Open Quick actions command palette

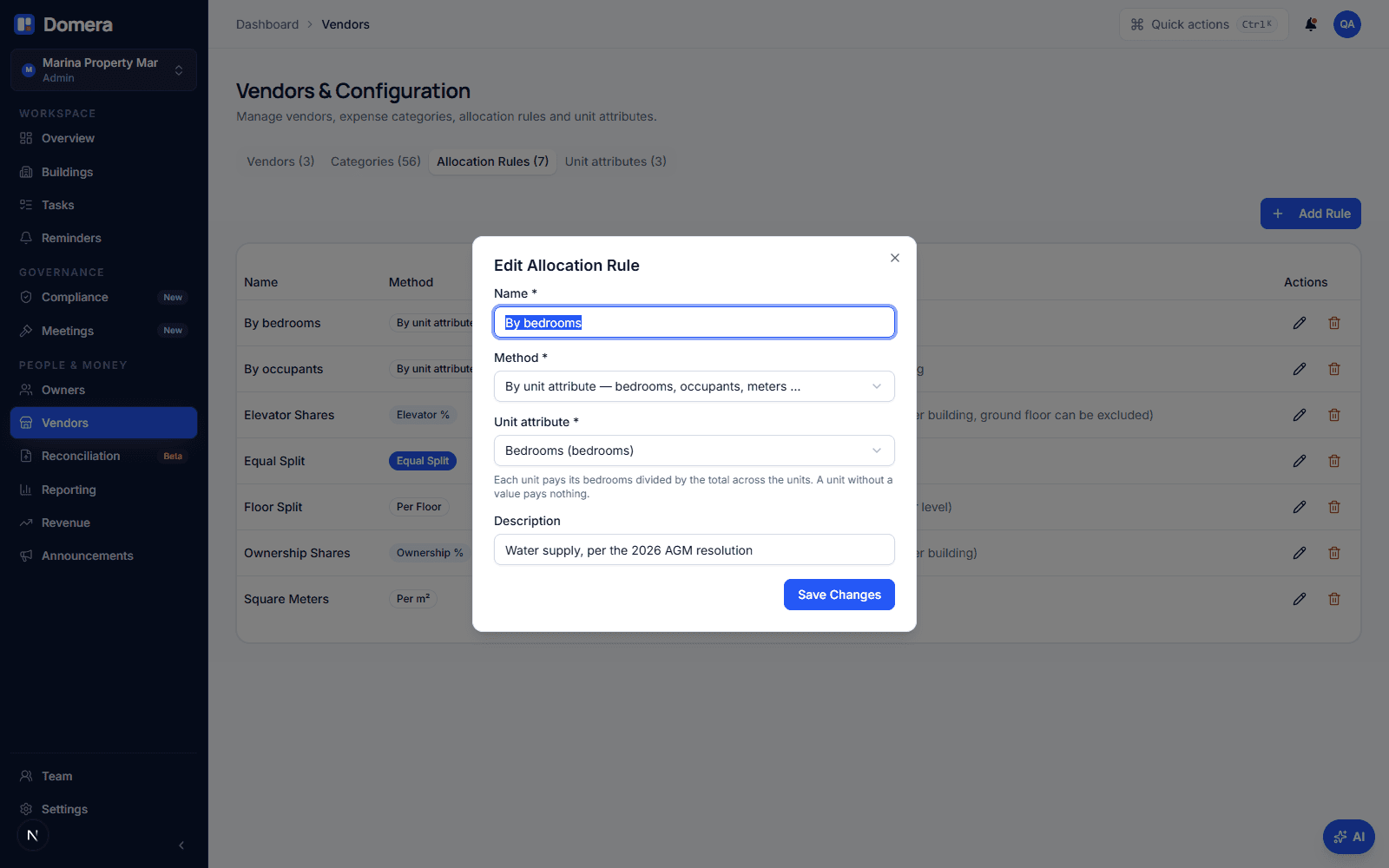[1204, 24]
